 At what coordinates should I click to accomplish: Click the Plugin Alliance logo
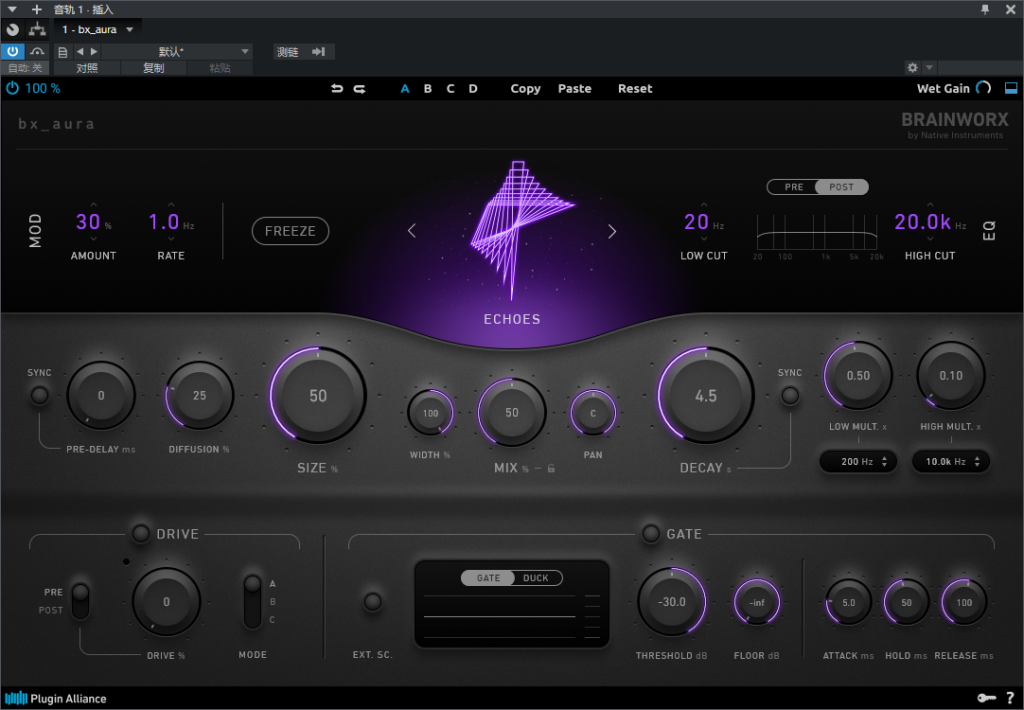pyautogui.click(x=56, y=698)
